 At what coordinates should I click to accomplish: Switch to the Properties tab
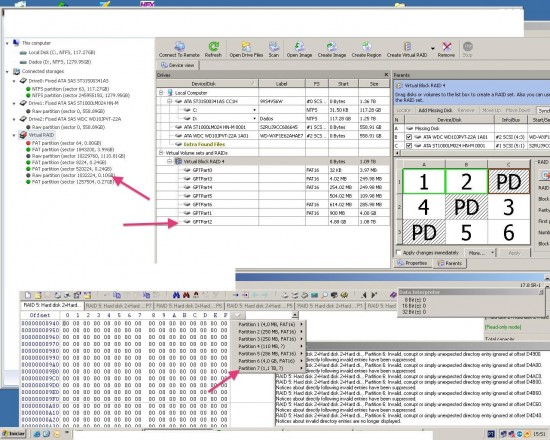click(412, 263)
